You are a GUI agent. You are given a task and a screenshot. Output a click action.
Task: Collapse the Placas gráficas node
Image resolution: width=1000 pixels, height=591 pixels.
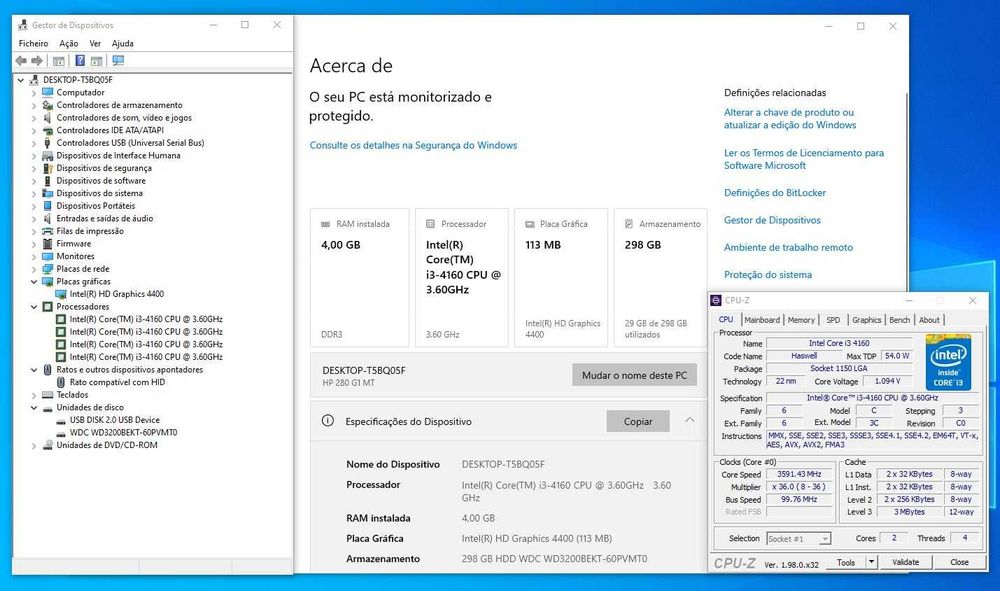pos(34,282)
